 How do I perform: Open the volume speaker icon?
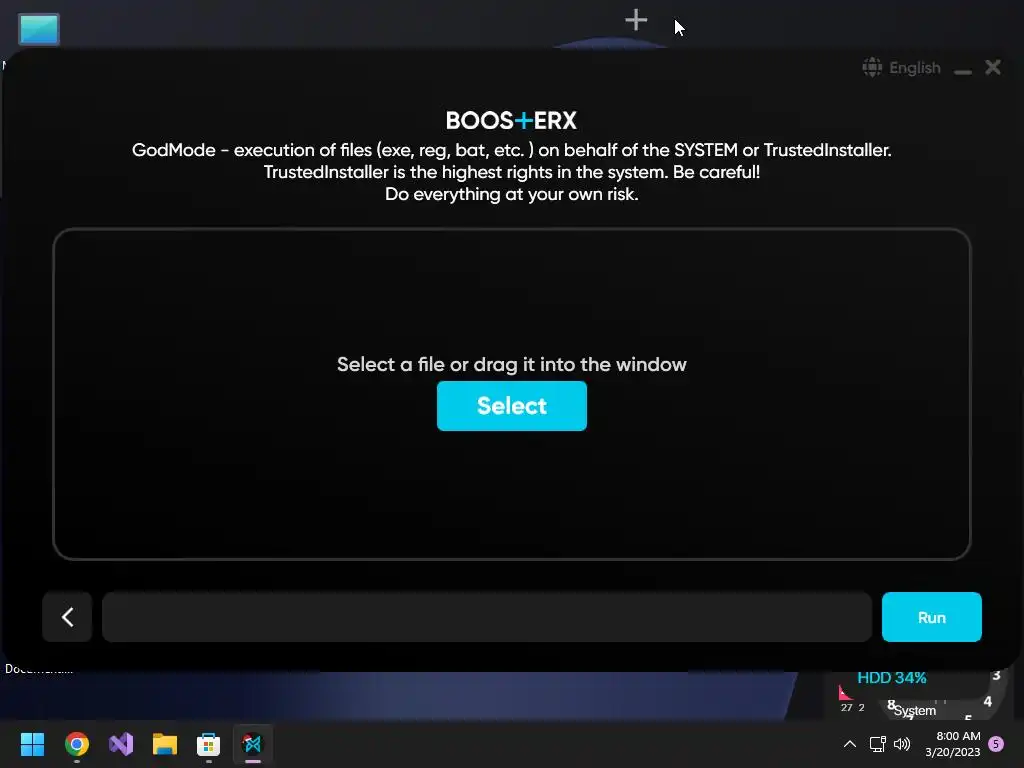tap(902, 744)
